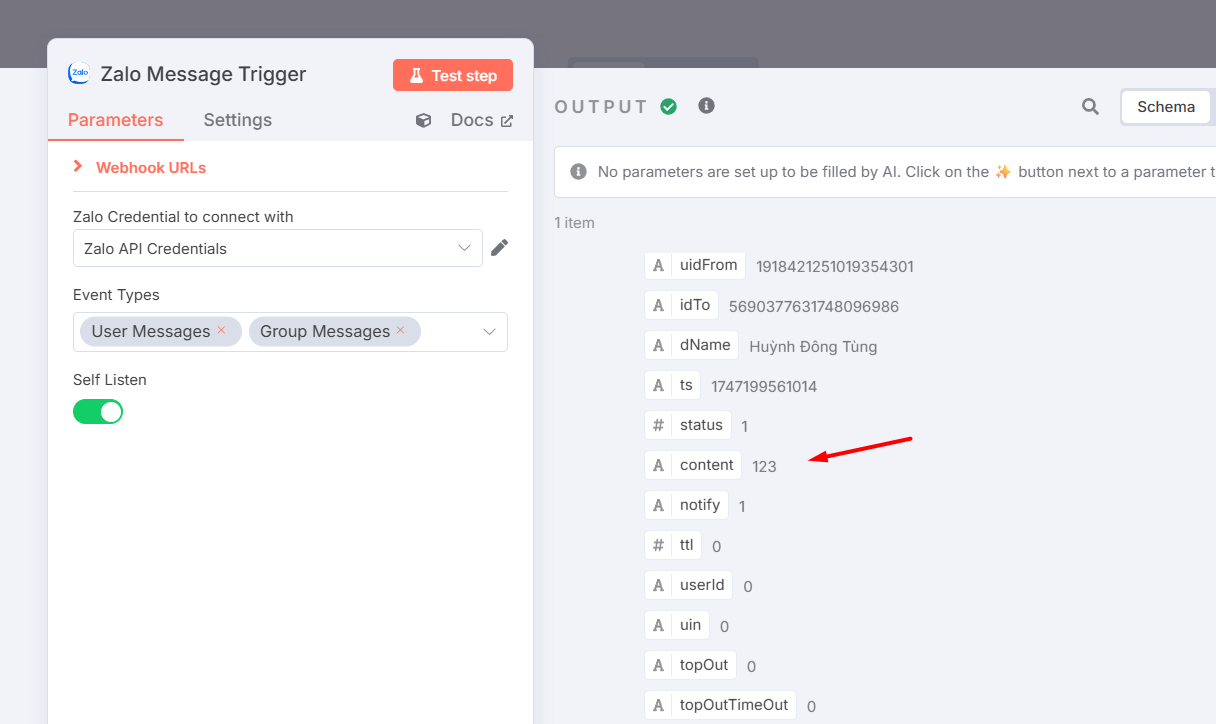
Task: Click the type icon next to dName
Action: tap(658, 345)
